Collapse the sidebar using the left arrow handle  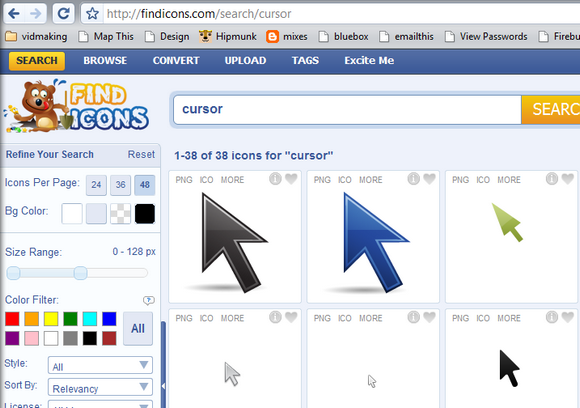tap(163, 386)
